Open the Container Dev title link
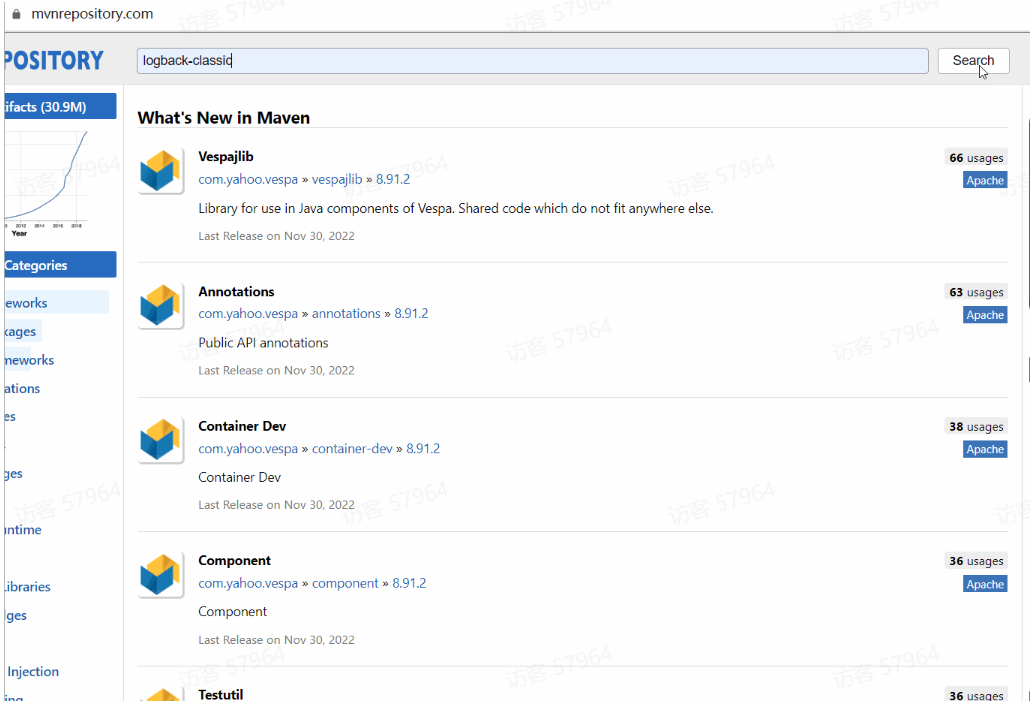Viewport: 1030px width, 712px height. click(x=242, y=426)
